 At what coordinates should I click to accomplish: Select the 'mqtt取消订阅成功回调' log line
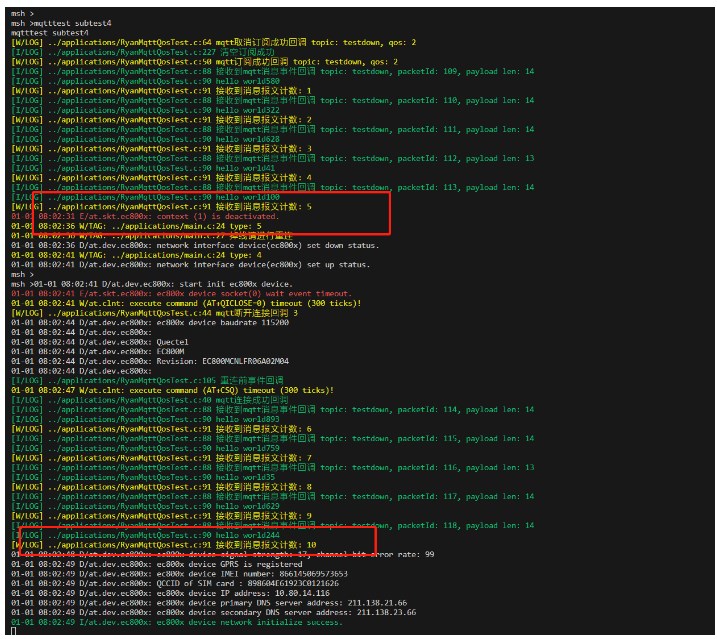(214, 42)
